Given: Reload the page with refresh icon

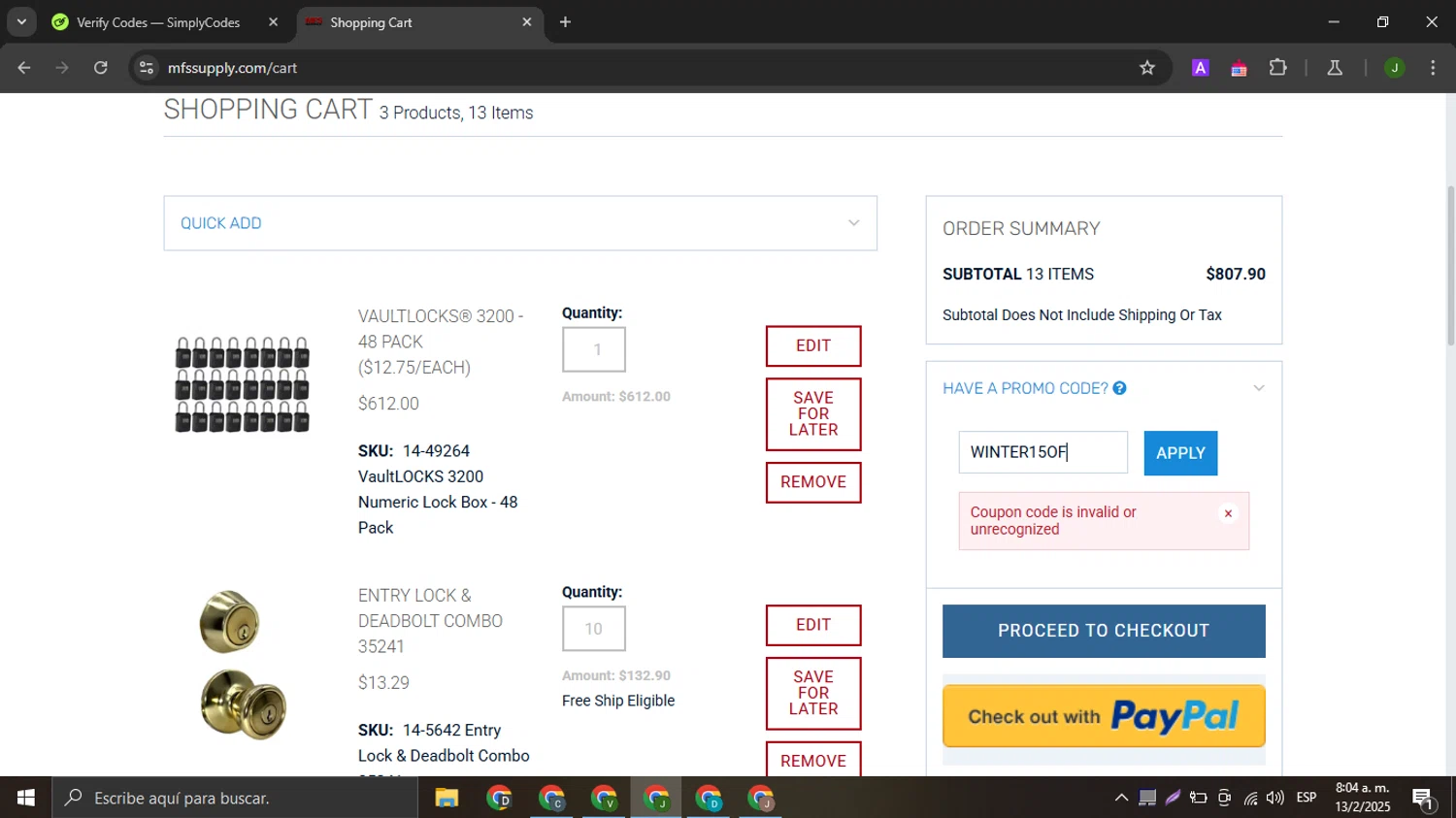Looking at the screenshot, I should (101, 68).
